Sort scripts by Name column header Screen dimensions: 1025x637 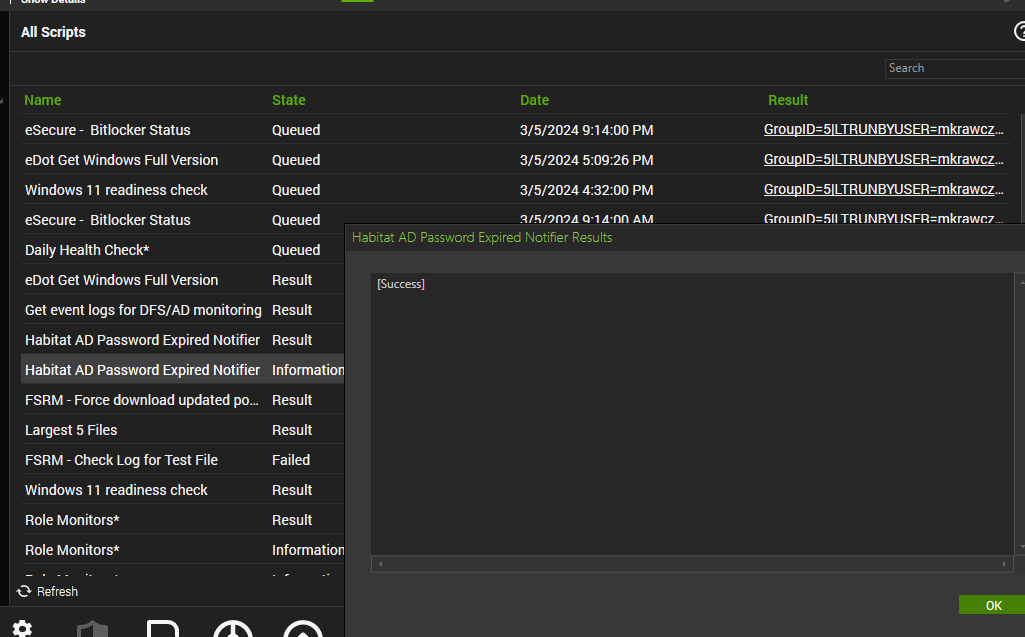click(43, 100)
